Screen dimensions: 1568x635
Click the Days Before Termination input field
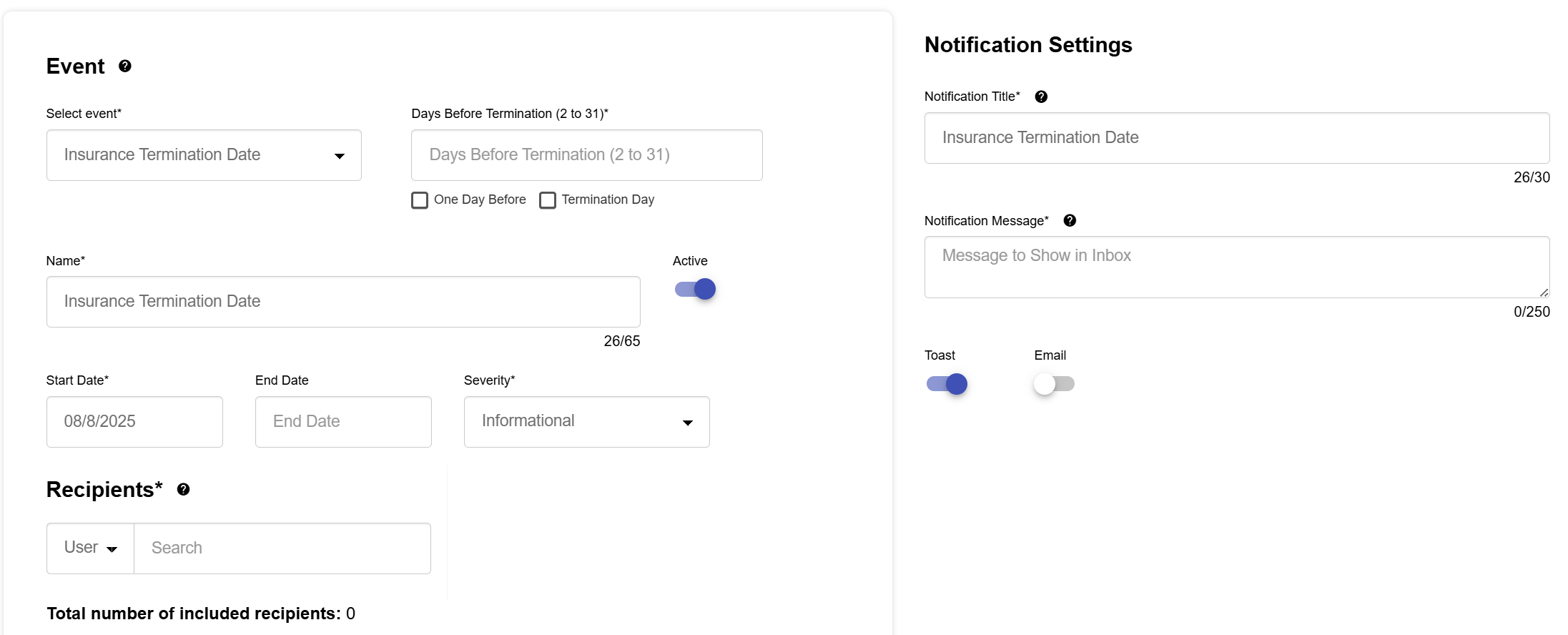(586, 155)
